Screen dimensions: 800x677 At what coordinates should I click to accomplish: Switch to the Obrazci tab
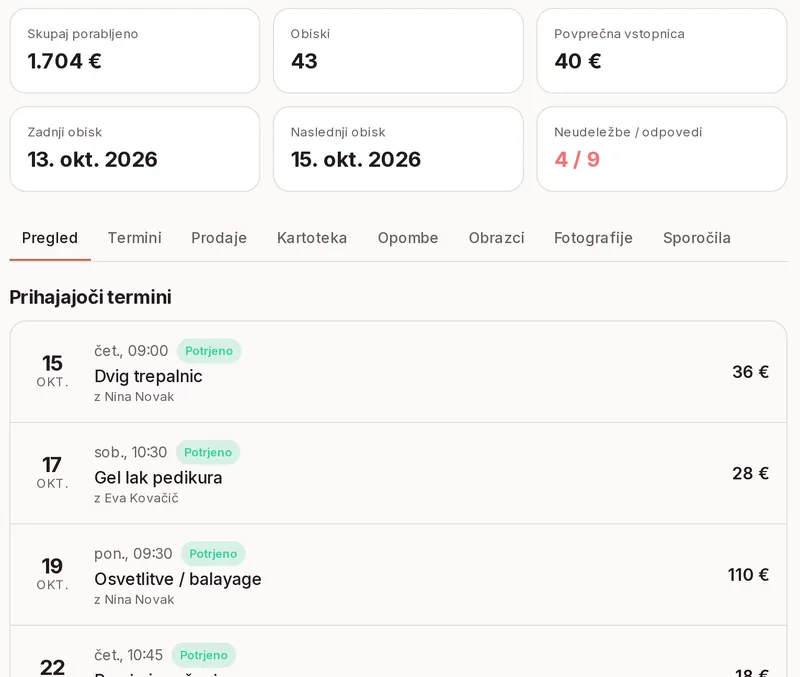(496, 238)
